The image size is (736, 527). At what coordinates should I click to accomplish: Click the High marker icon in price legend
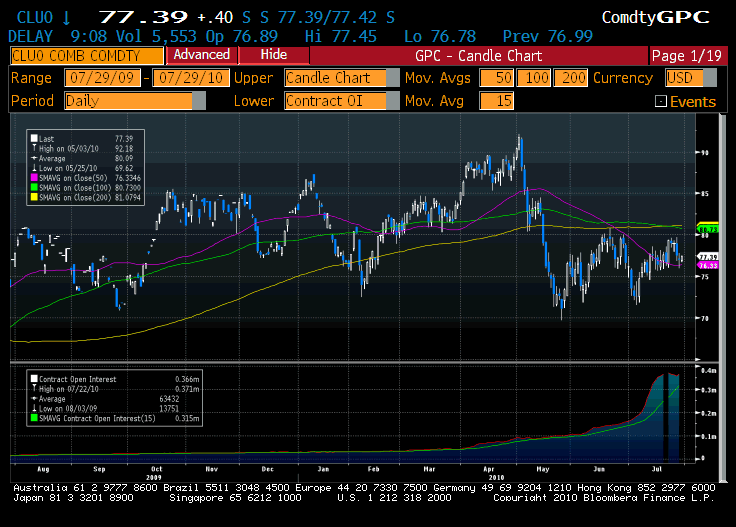tap(34, 148)
